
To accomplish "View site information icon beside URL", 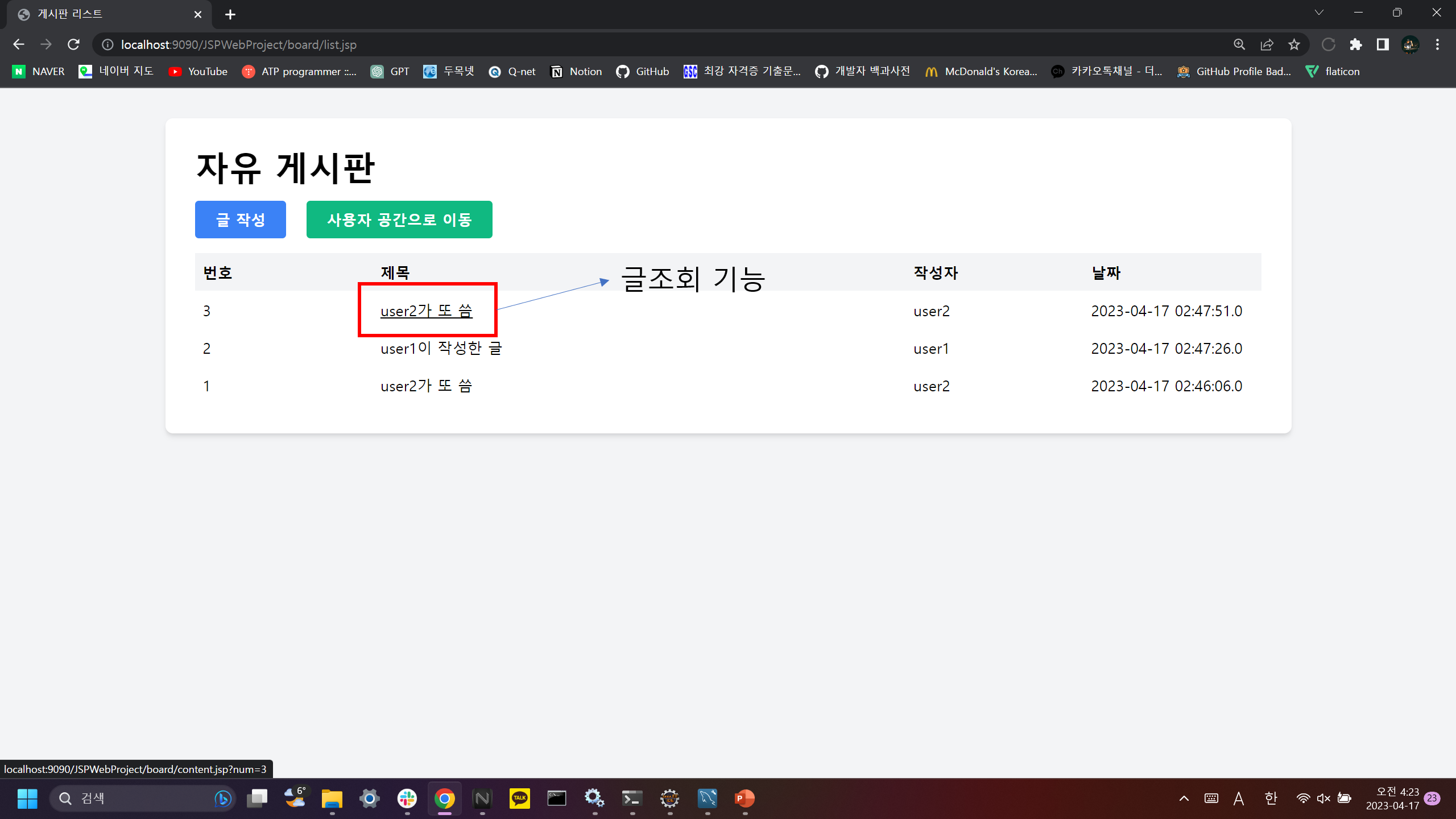I will pyautogui.click(x=107, y=44).
